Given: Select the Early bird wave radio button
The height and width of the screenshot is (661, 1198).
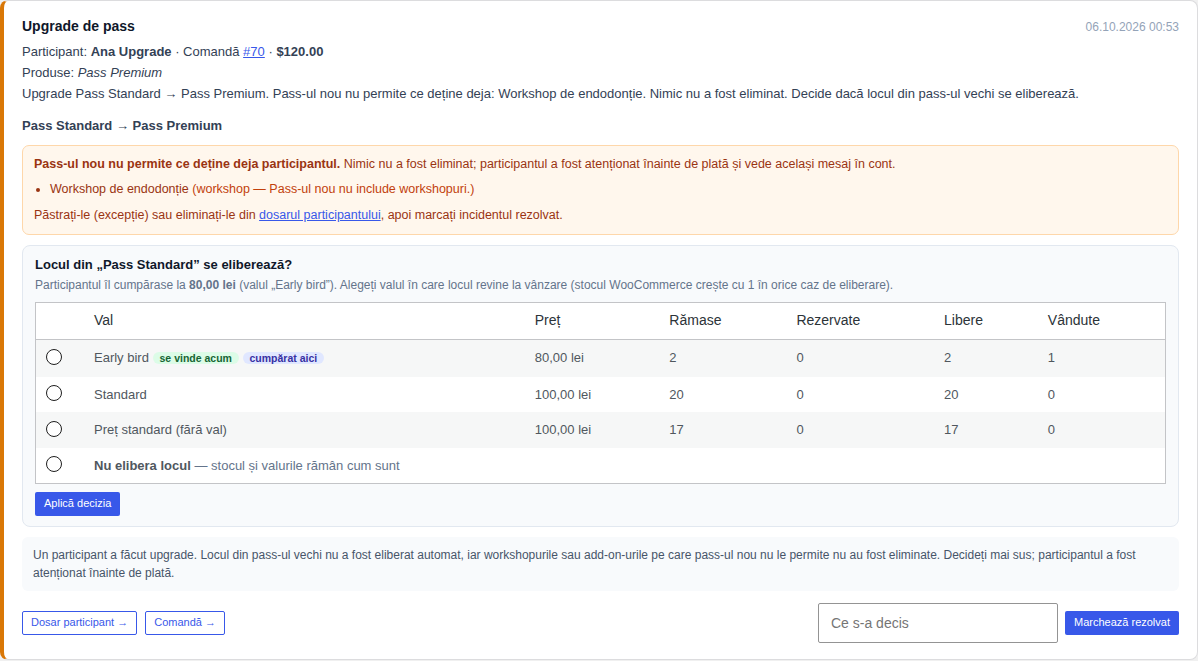Looking at the screenshot, I should (54, 357).
